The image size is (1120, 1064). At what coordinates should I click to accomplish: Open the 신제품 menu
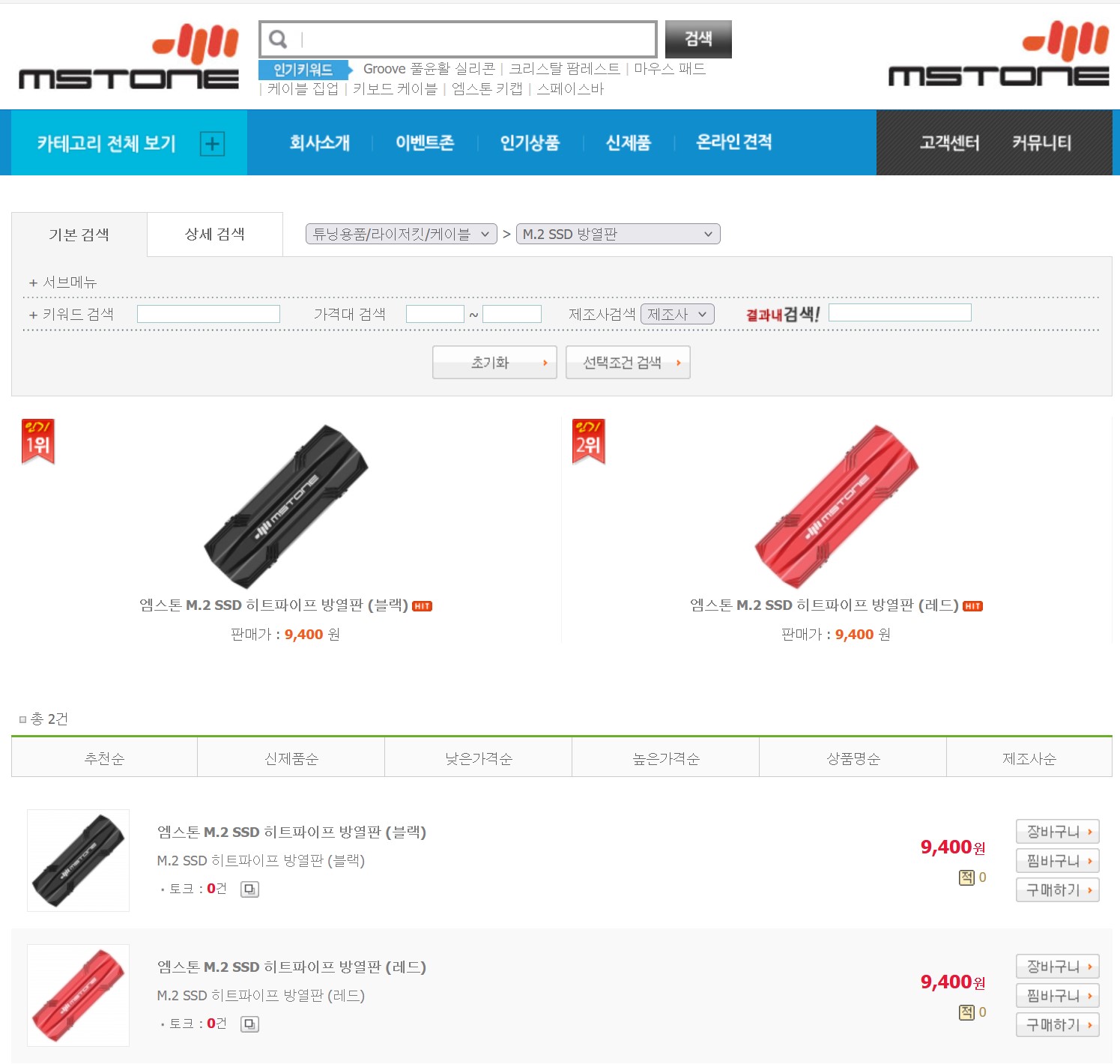coord(629,142)
